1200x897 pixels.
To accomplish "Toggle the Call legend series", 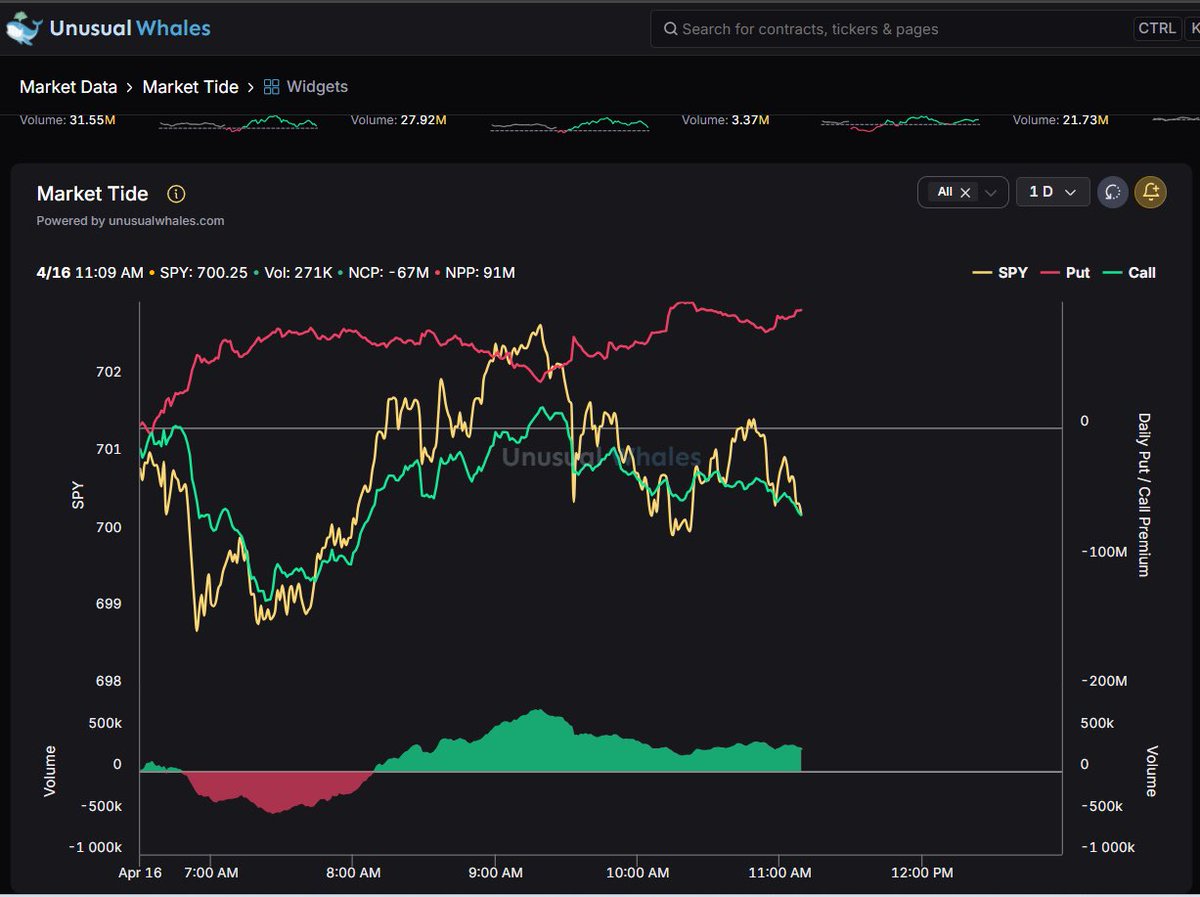I will click(1128, 272).
